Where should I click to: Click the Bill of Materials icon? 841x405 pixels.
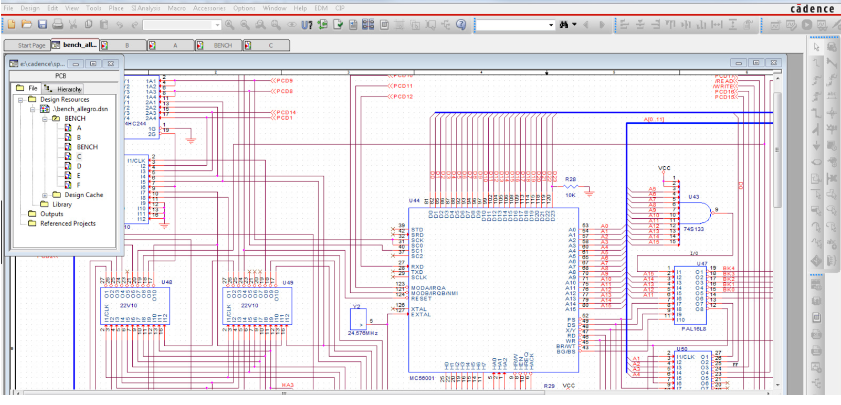click(385, 25)
